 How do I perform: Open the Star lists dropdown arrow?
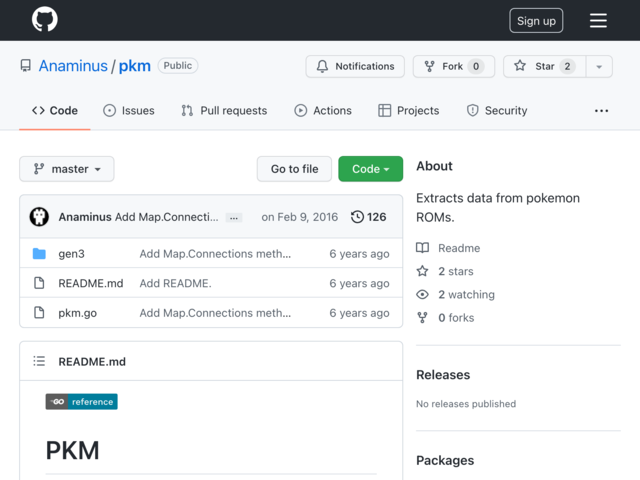point(599,66)
